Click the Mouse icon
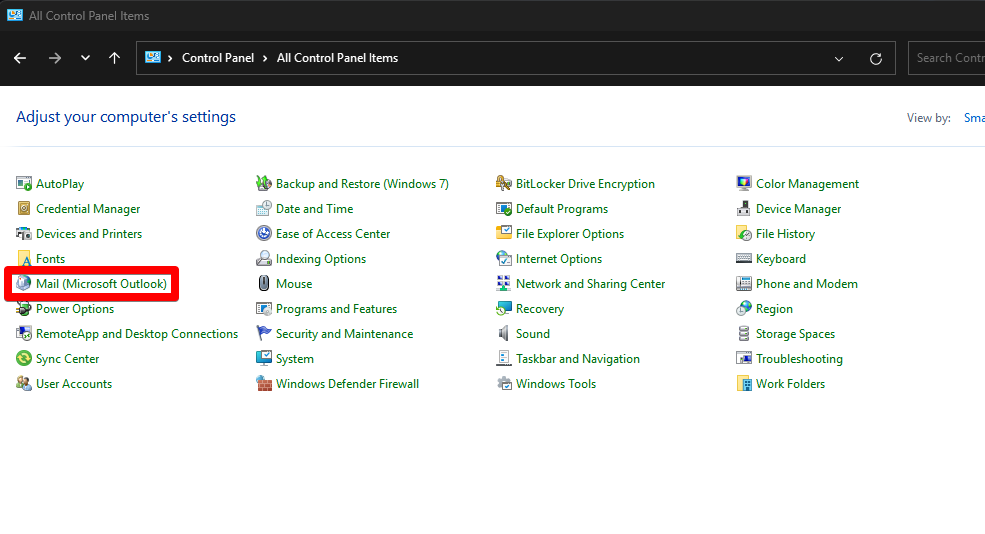Image resolution: width=985 pixels, height=534 pixels. click(x=264, y=284)
